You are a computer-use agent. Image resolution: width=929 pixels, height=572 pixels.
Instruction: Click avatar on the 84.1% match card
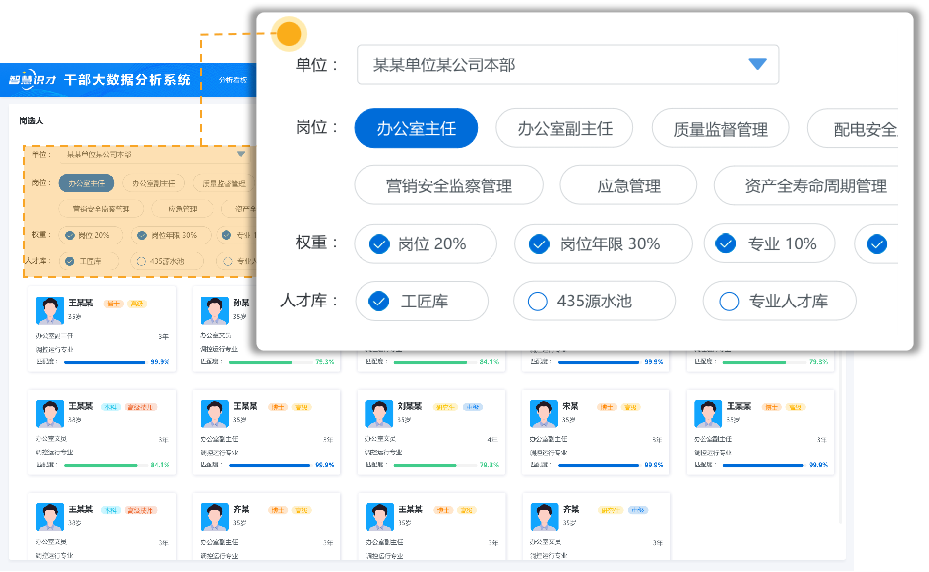50,413
